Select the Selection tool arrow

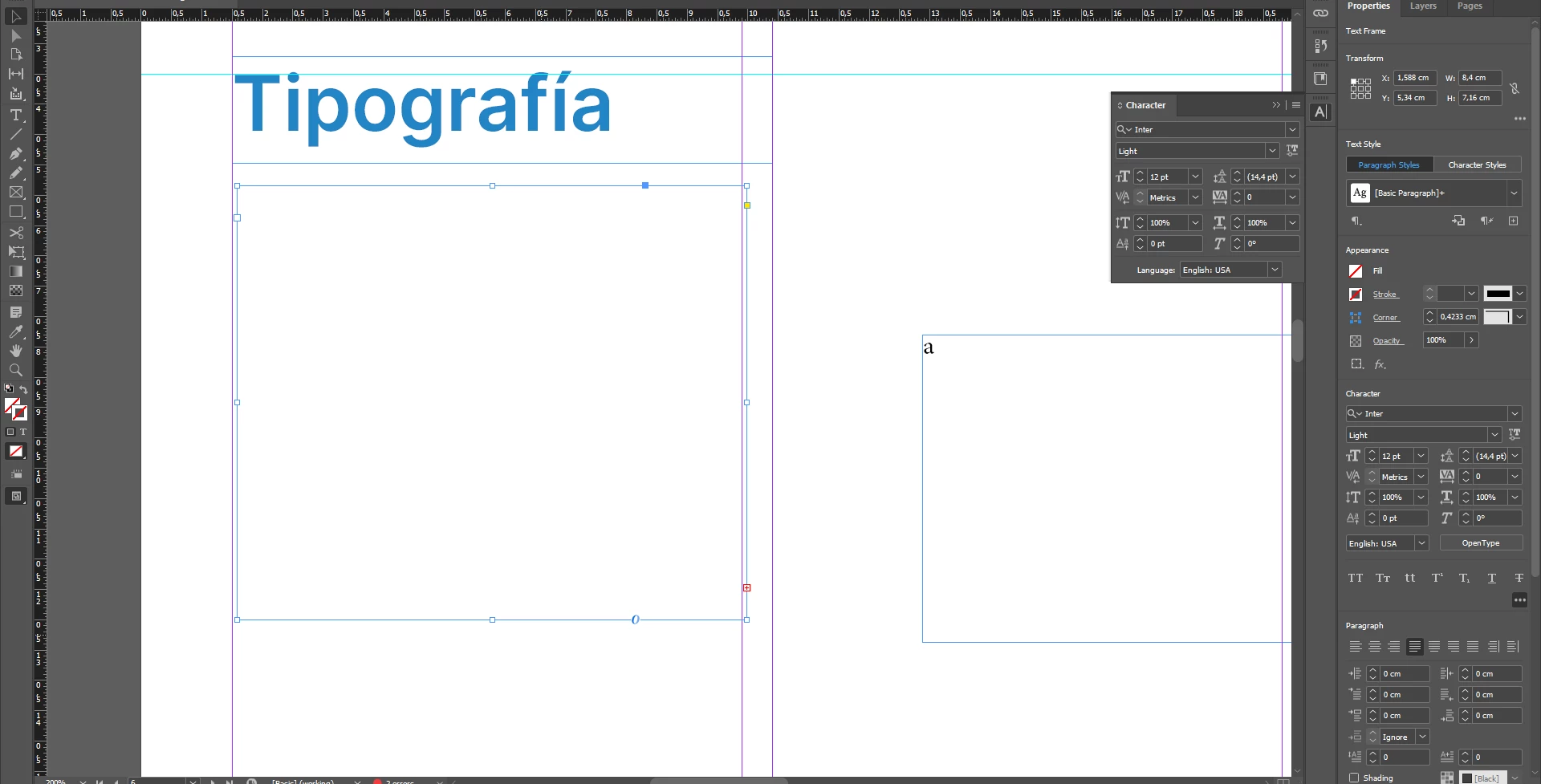tap(15, 16)
